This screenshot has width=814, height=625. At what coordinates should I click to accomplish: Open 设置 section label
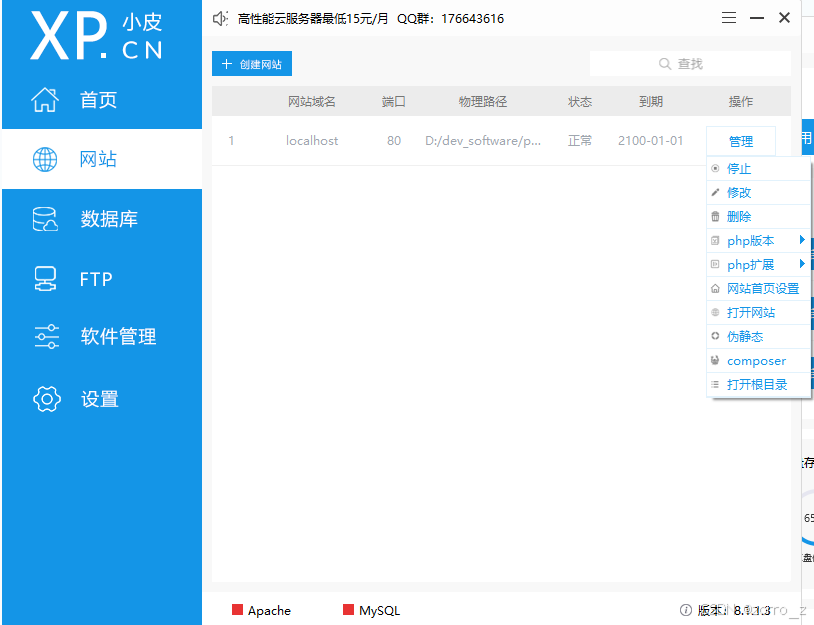coord(100,399)
